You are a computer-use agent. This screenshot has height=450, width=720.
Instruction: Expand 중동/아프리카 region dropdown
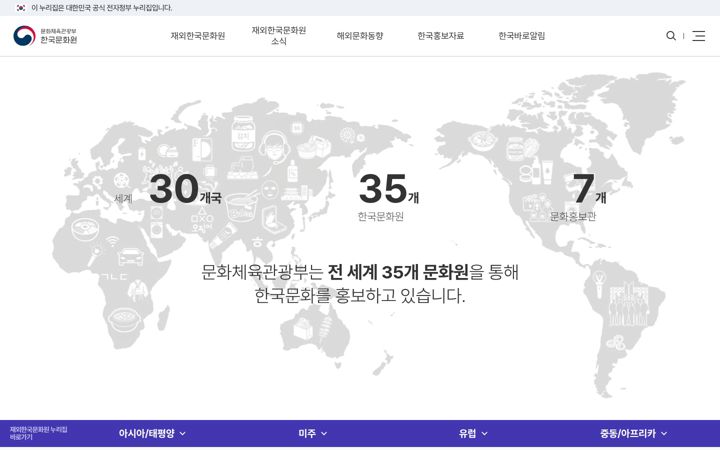[x=633, y=433]
